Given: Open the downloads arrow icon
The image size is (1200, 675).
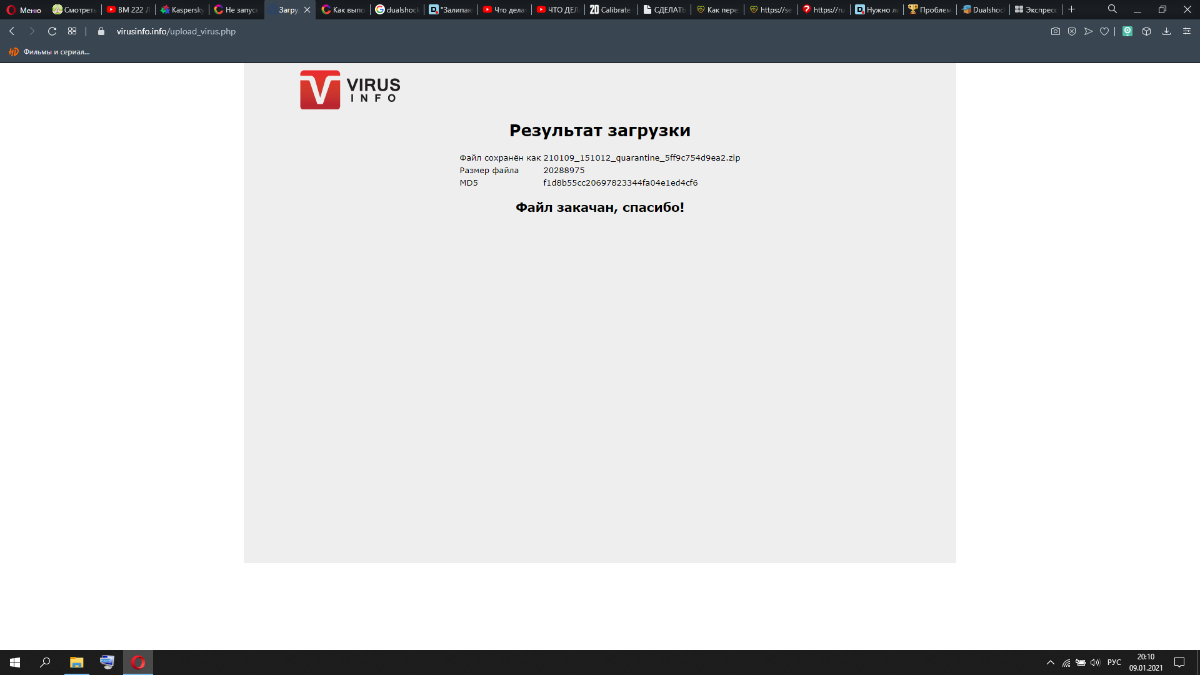Looking at the screenshot, I should tap(1166, 31).
